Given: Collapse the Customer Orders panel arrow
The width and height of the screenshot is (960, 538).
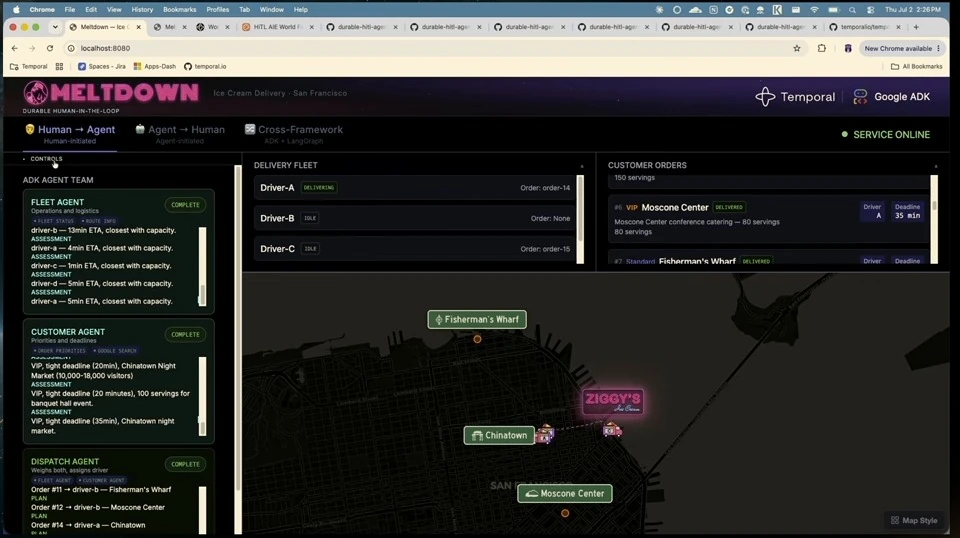Looking at the screenshot, I should [x=936, y=166].
